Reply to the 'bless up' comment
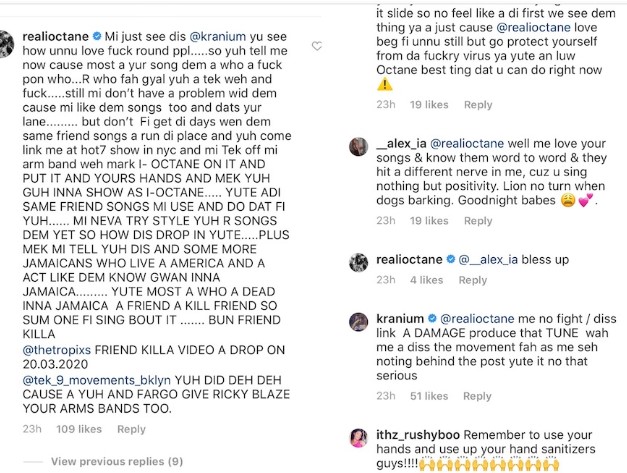This screenshot has height=473, width=627. tap(472, 280)
